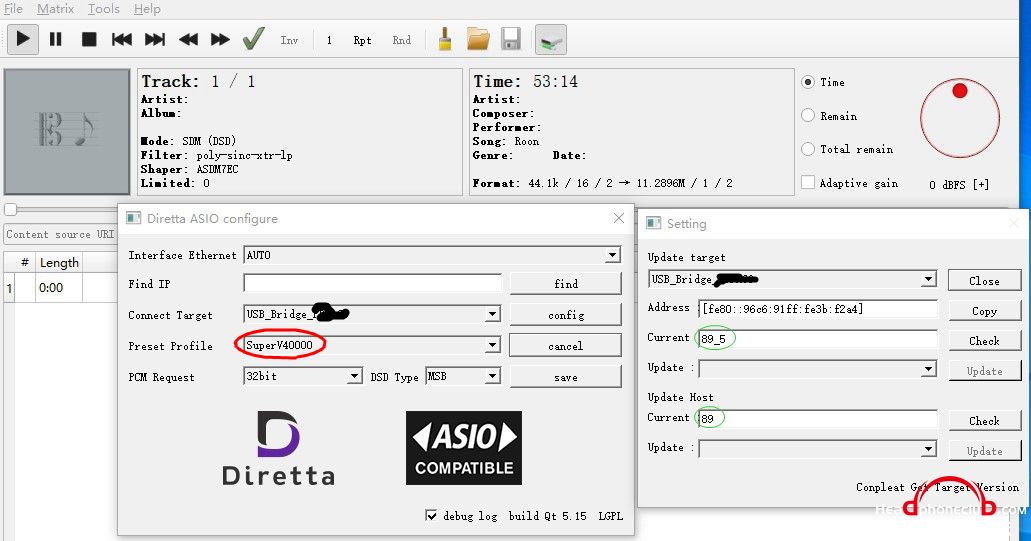
Task: Click the Find IP input field
Action: coord(372,283)
